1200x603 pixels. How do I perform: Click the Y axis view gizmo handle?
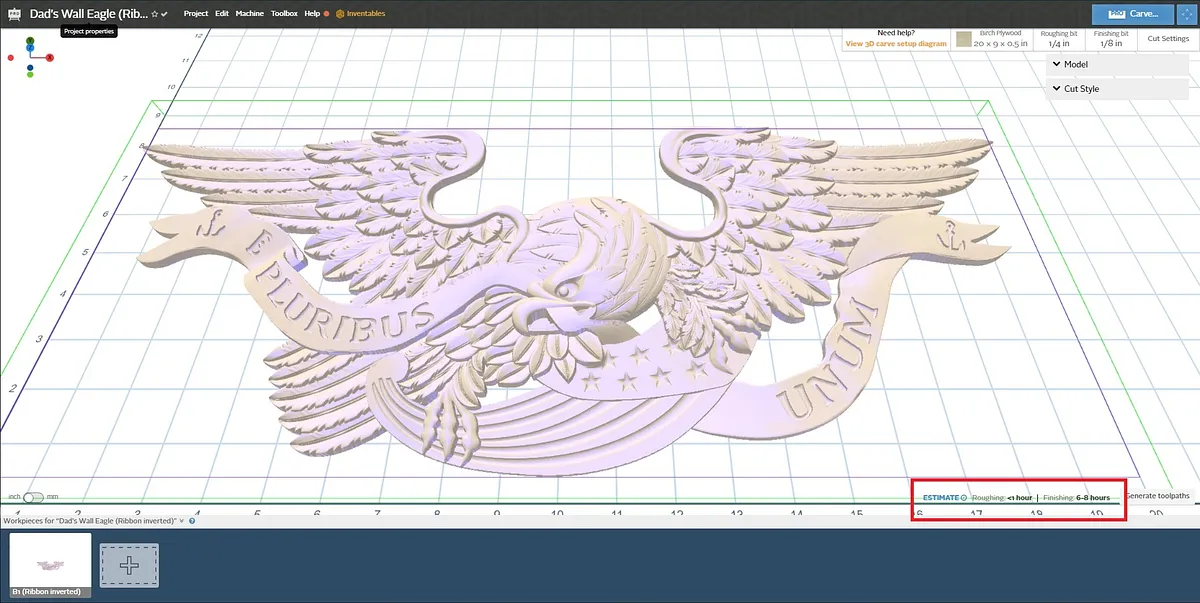pyautogui.click(x=30, y=41)
